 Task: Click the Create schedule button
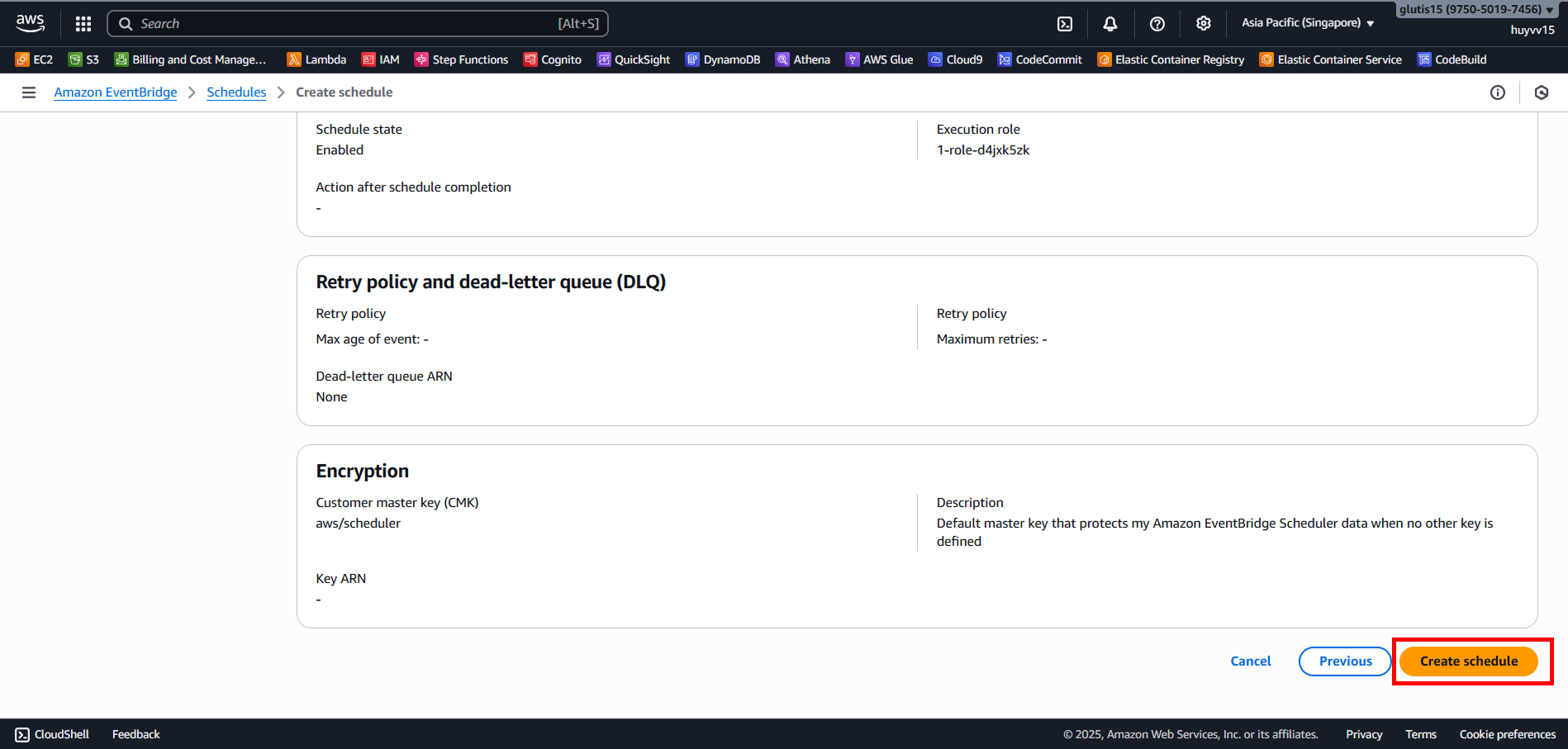point(1468,661)
